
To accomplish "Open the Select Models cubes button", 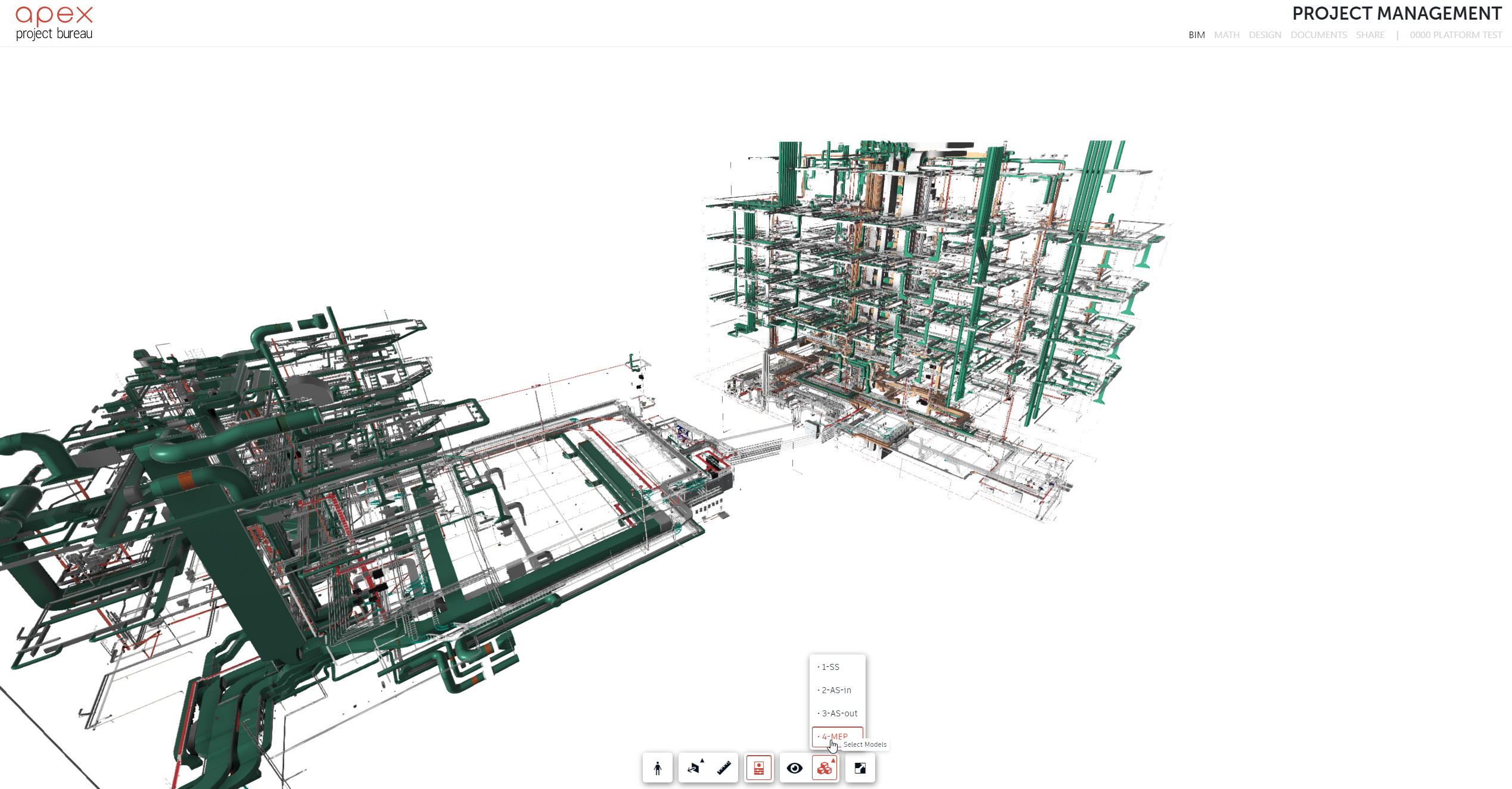I will (825, 769).
